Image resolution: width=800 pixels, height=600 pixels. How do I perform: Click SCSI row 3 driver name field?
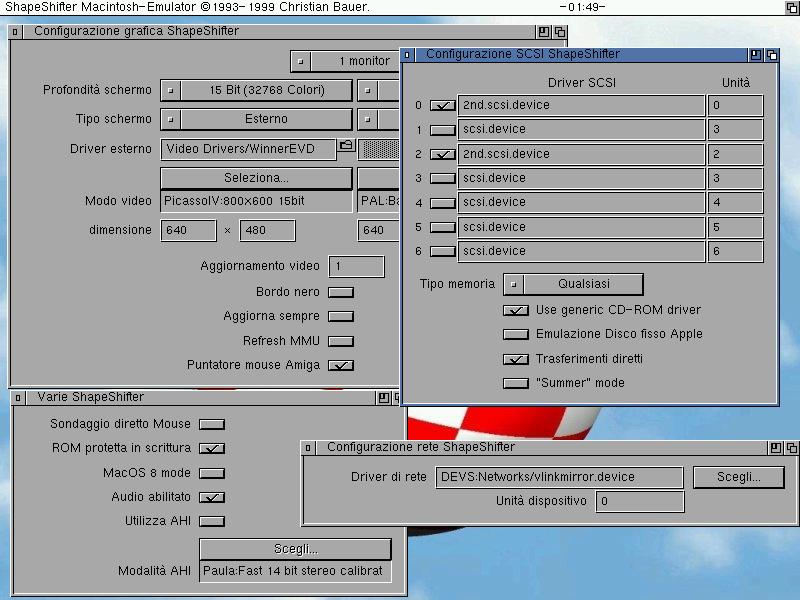click(x=582, y=178)
